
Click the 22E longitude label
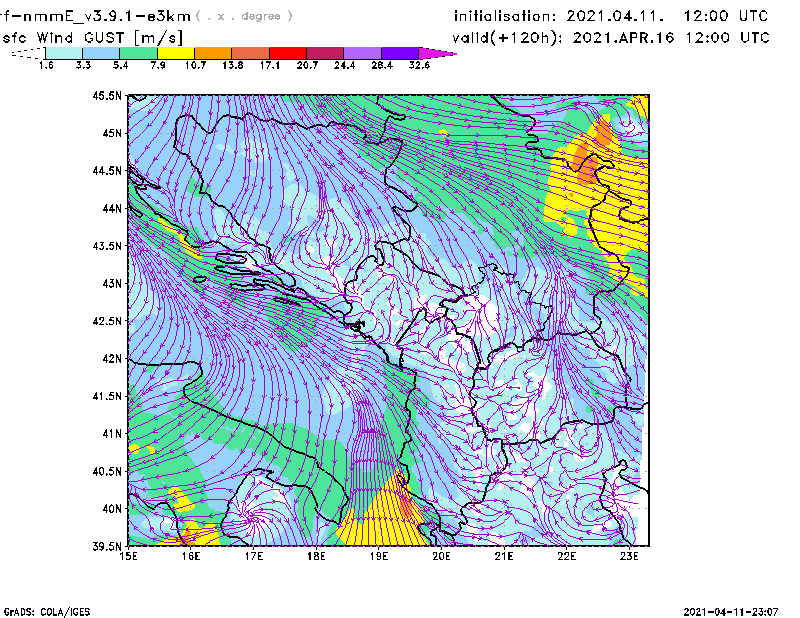point(566,556)
